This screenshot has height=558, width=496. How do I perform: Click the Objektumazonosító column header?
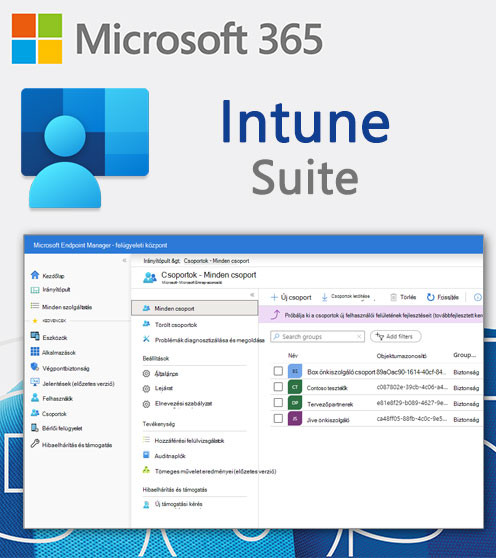(x=401, y=356)
